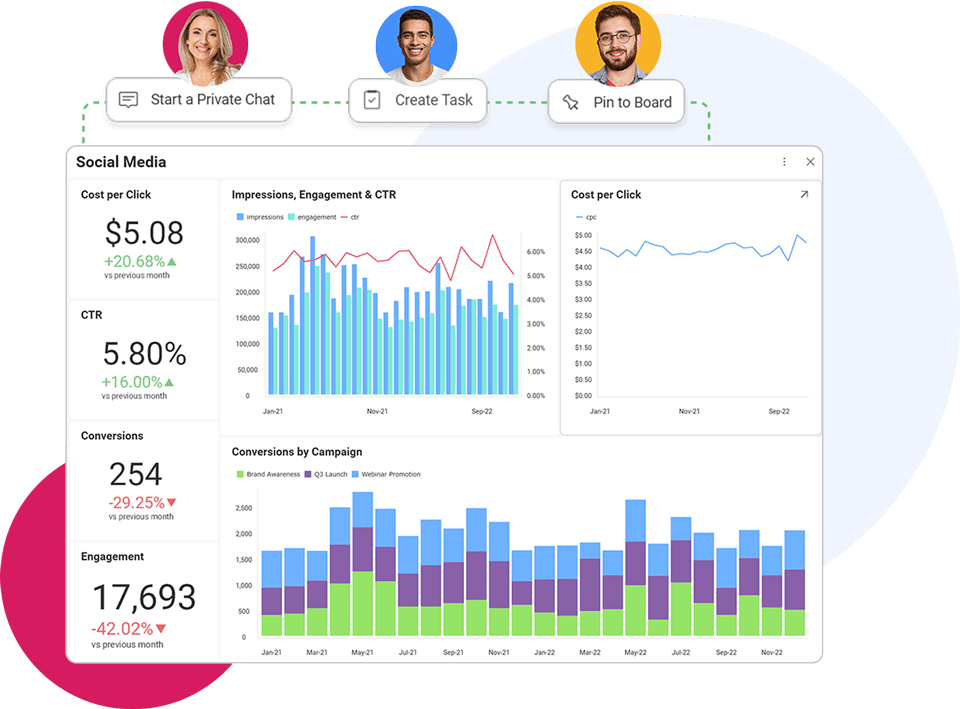Screen dimensions: 960x709
Task: Click the Social Media dashboard title
Action: pyautogui.click(x=121, y=162)
